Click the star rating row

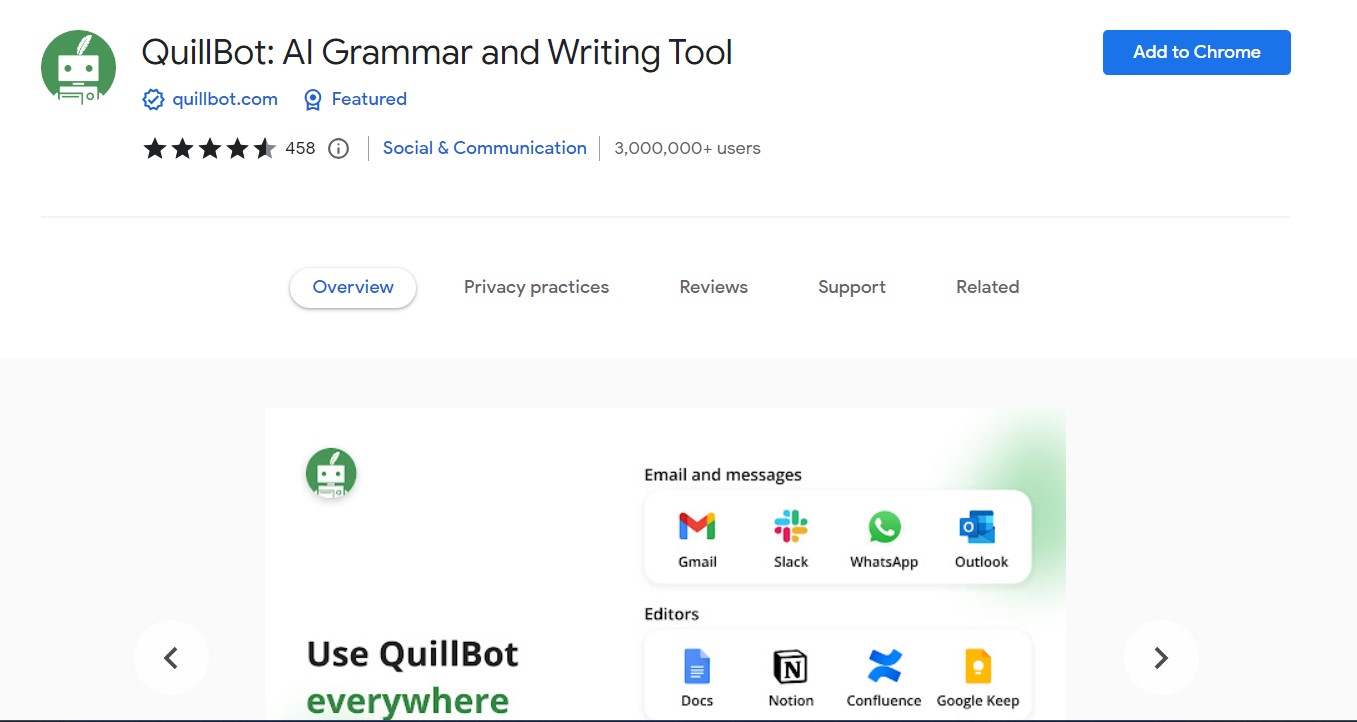point(210,149)
